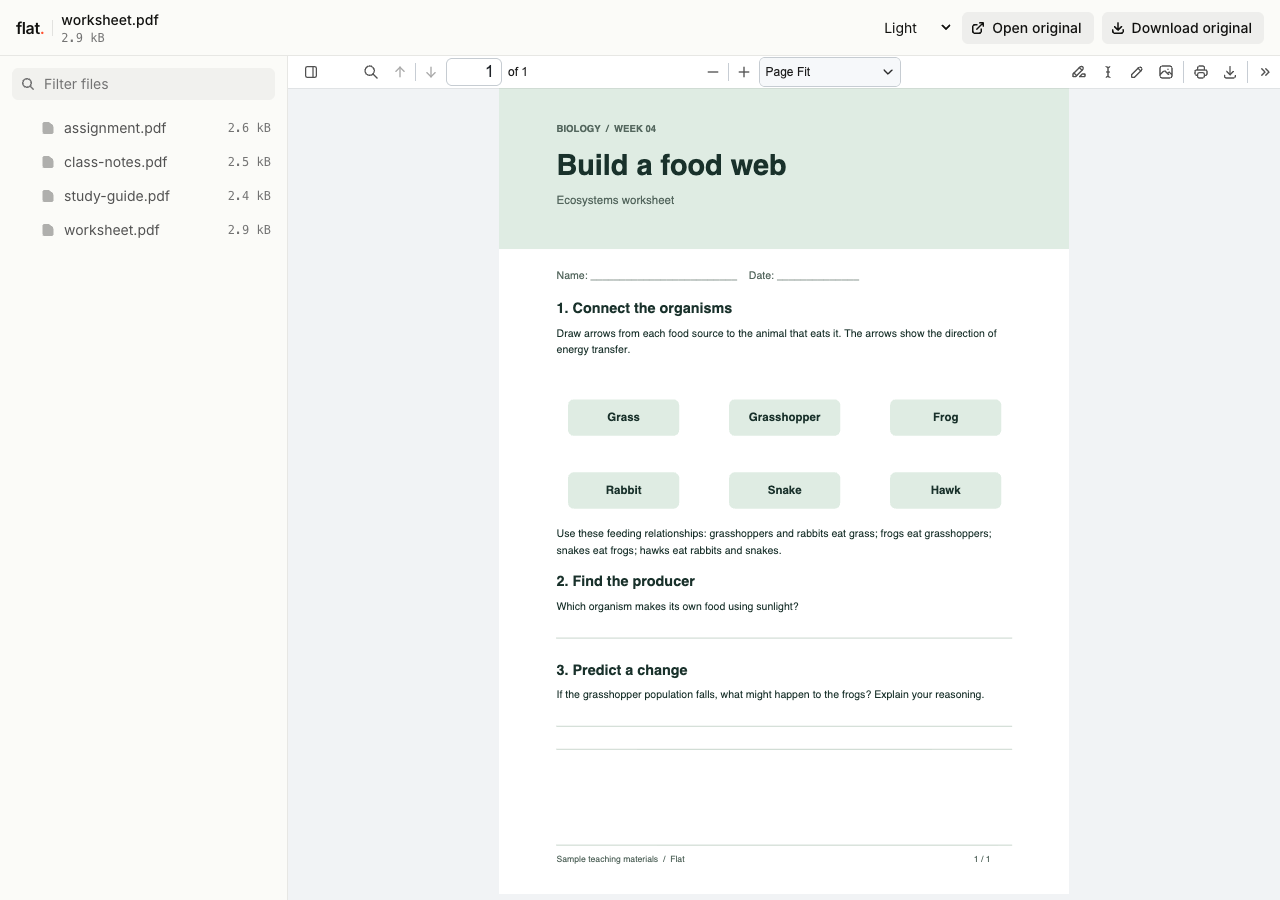Click the Name blank line field
The height and width of the screenshot is (900, 1280).
(x=664, y=276)
